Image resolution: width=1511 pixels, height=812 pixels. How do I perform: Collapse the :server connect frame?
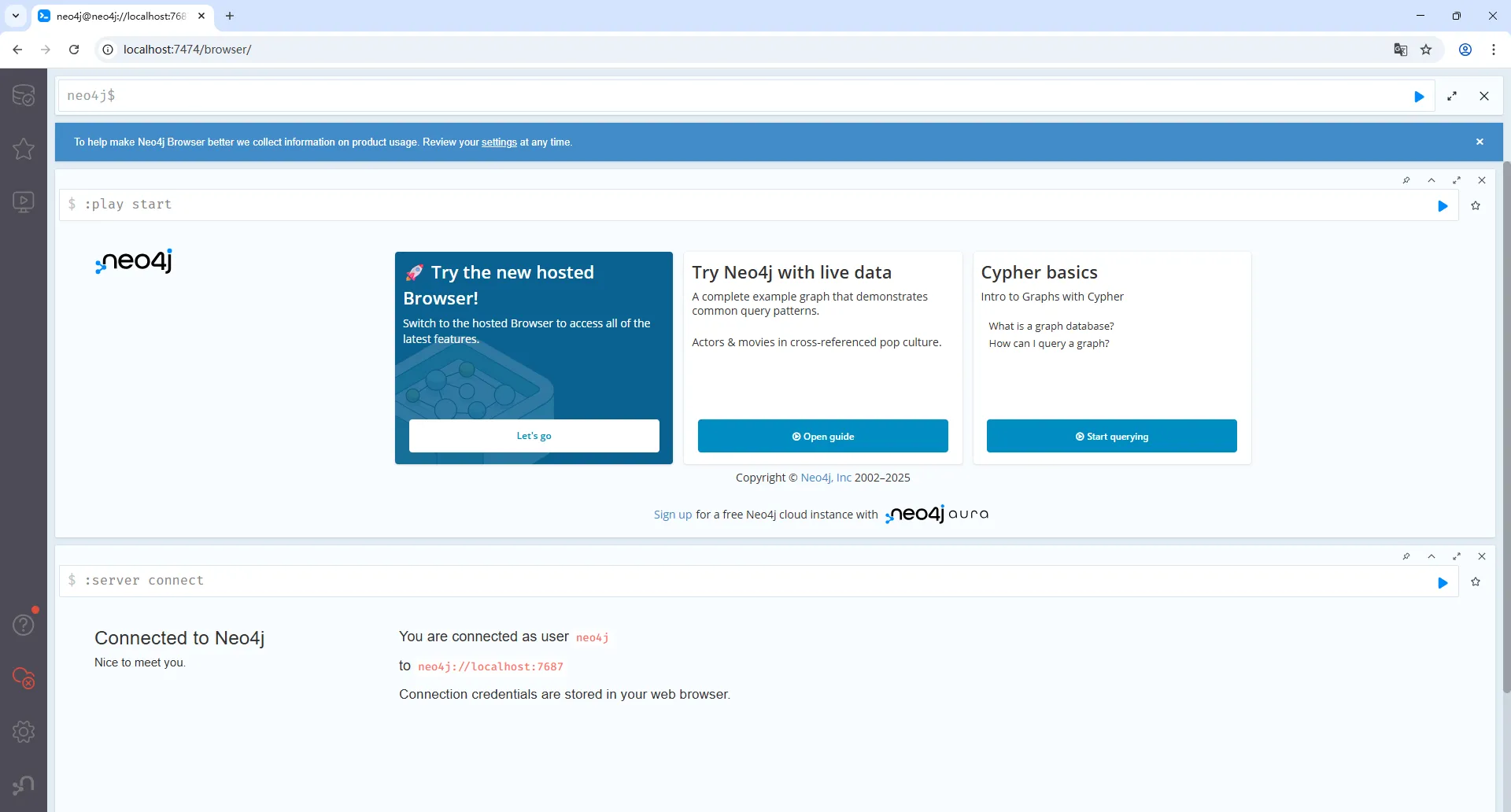[x=1432, y=556]
